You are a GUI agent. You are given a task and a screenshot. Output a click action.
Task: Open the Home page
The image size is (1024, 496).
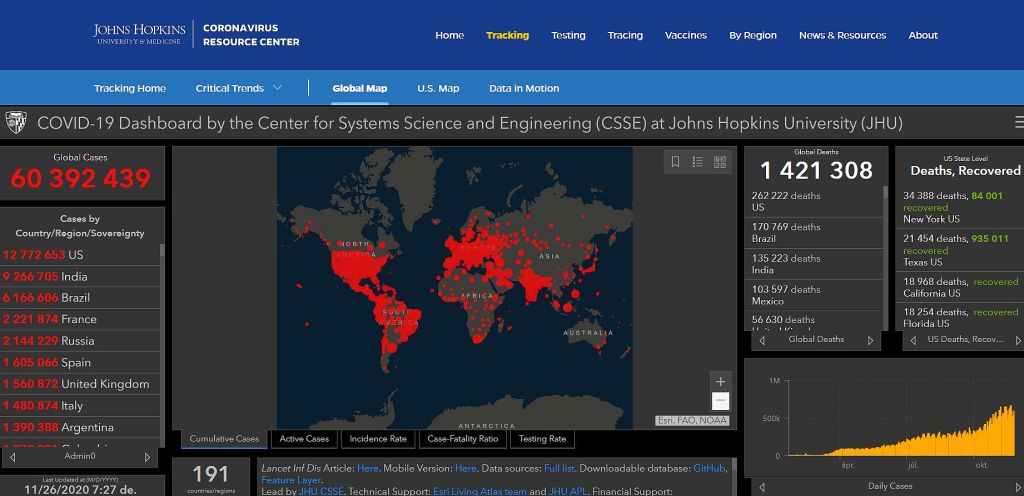pos(449,35)
